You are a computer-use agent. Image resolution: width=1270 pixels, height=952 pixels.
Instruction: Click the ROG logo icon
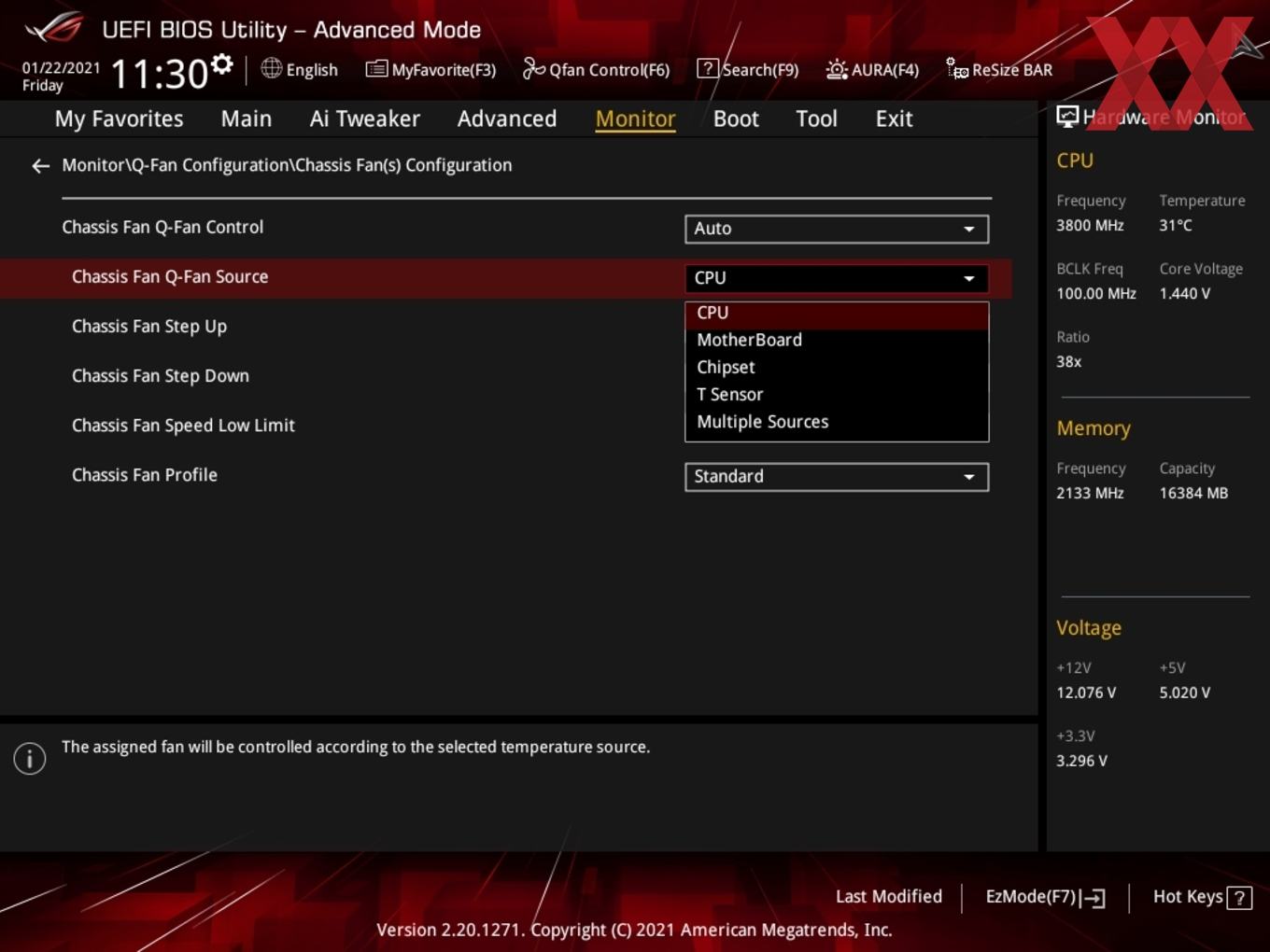54,28
